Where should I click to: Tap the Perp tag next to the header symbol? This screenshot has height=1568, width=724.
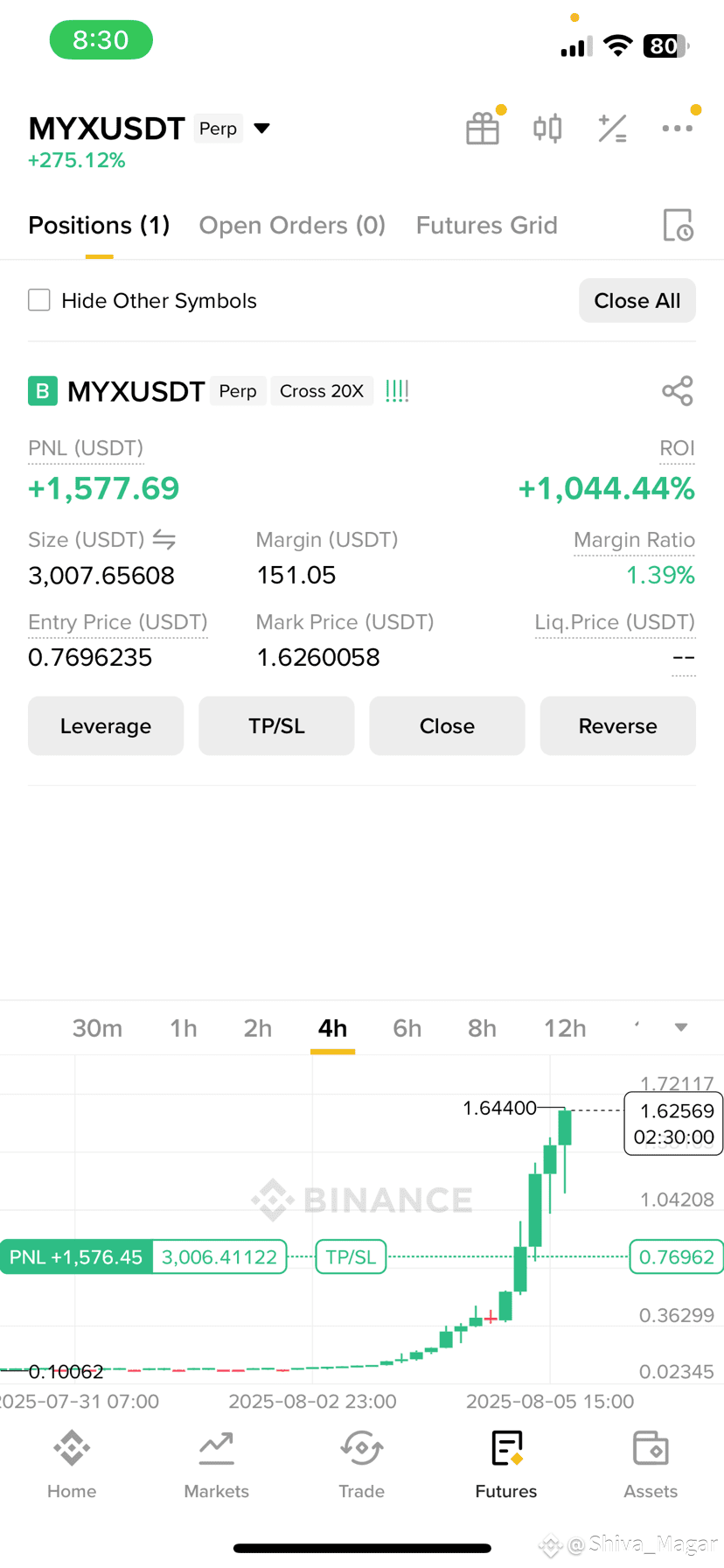219,129
